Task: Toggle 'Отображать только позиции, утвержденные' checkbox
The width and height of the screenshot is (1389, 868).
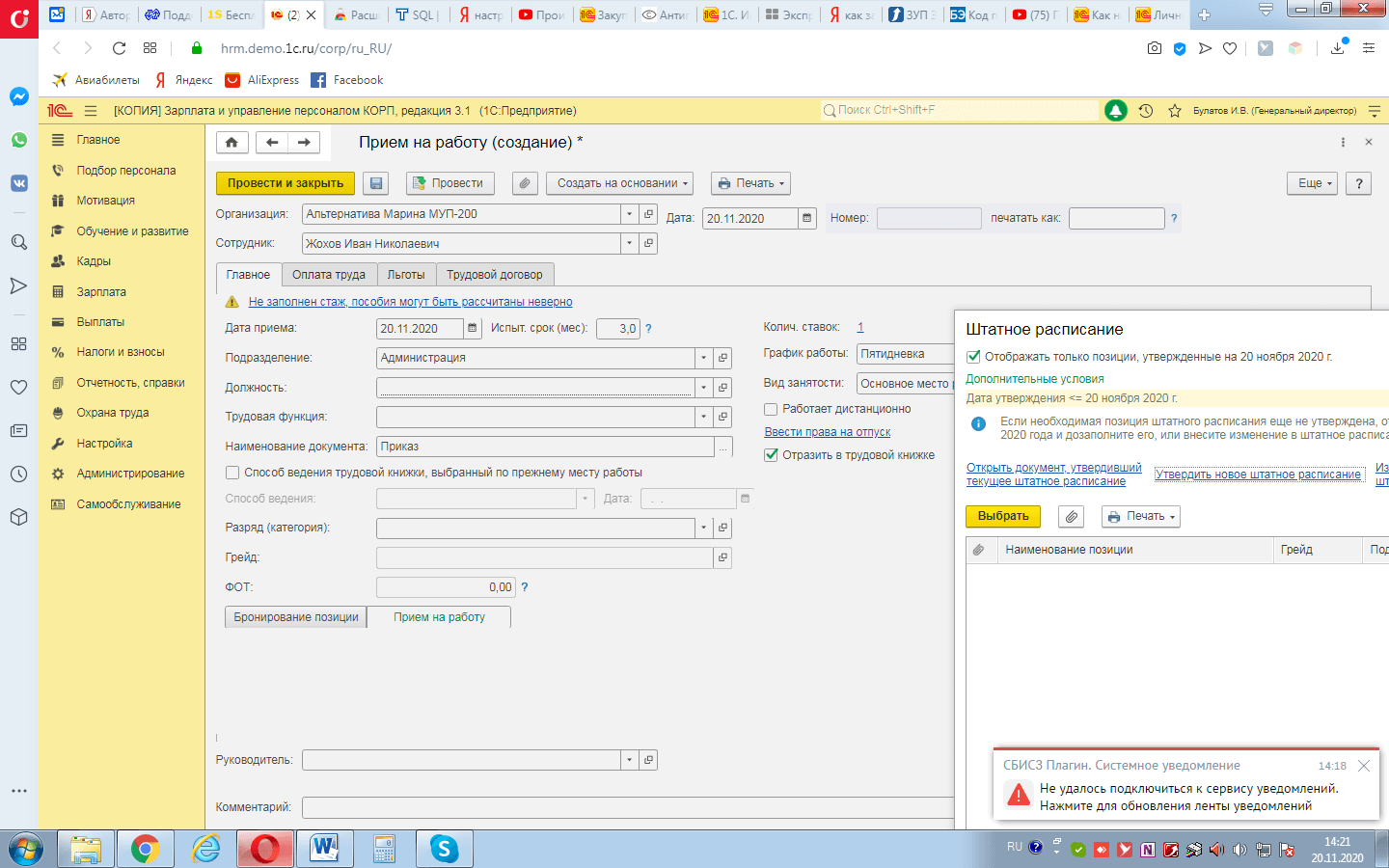Action: pyautogui.click(x=973, y=357)
